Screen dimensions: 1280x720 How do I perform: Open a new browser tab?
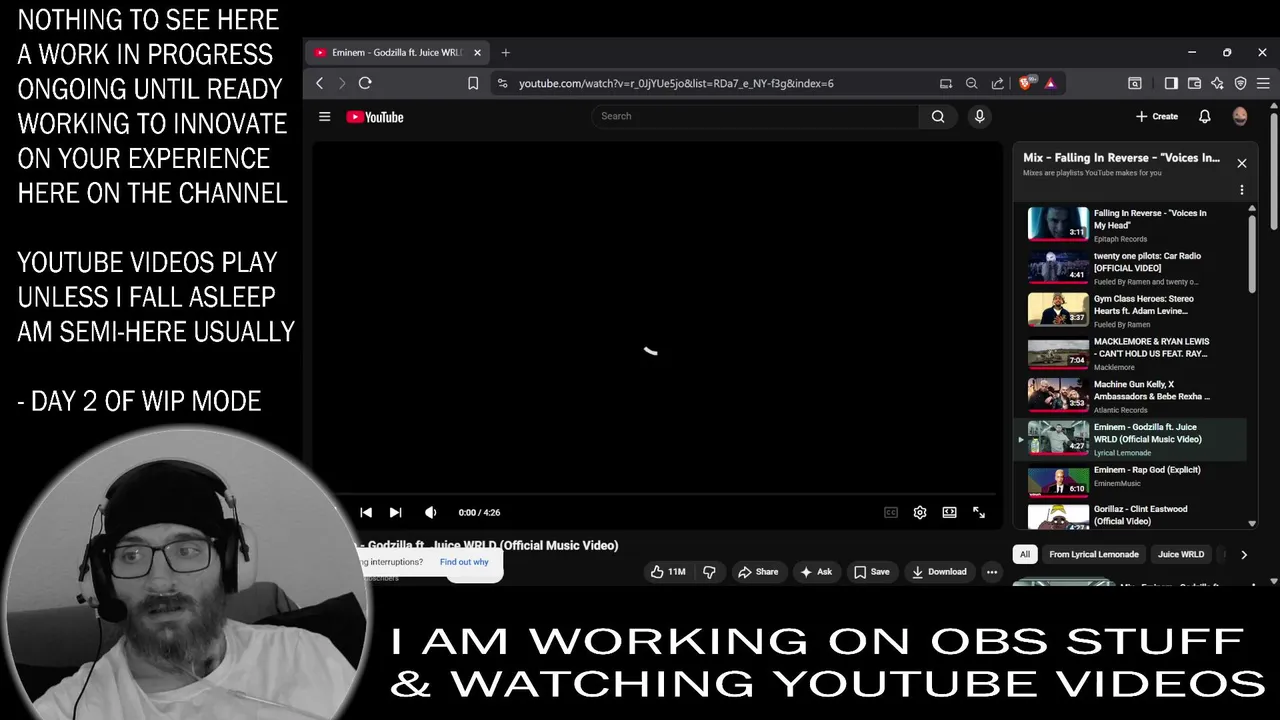505,52
